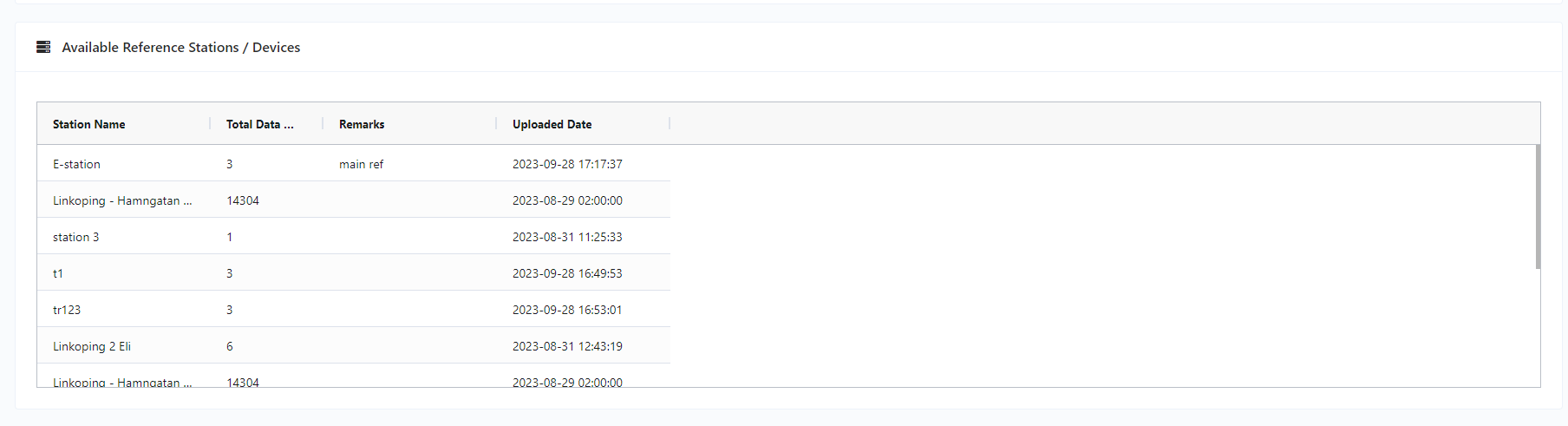Click the column divider after Uploaded Date
Screen dimensions: 1568x426
pyautogui.click(x=670, y=124)
